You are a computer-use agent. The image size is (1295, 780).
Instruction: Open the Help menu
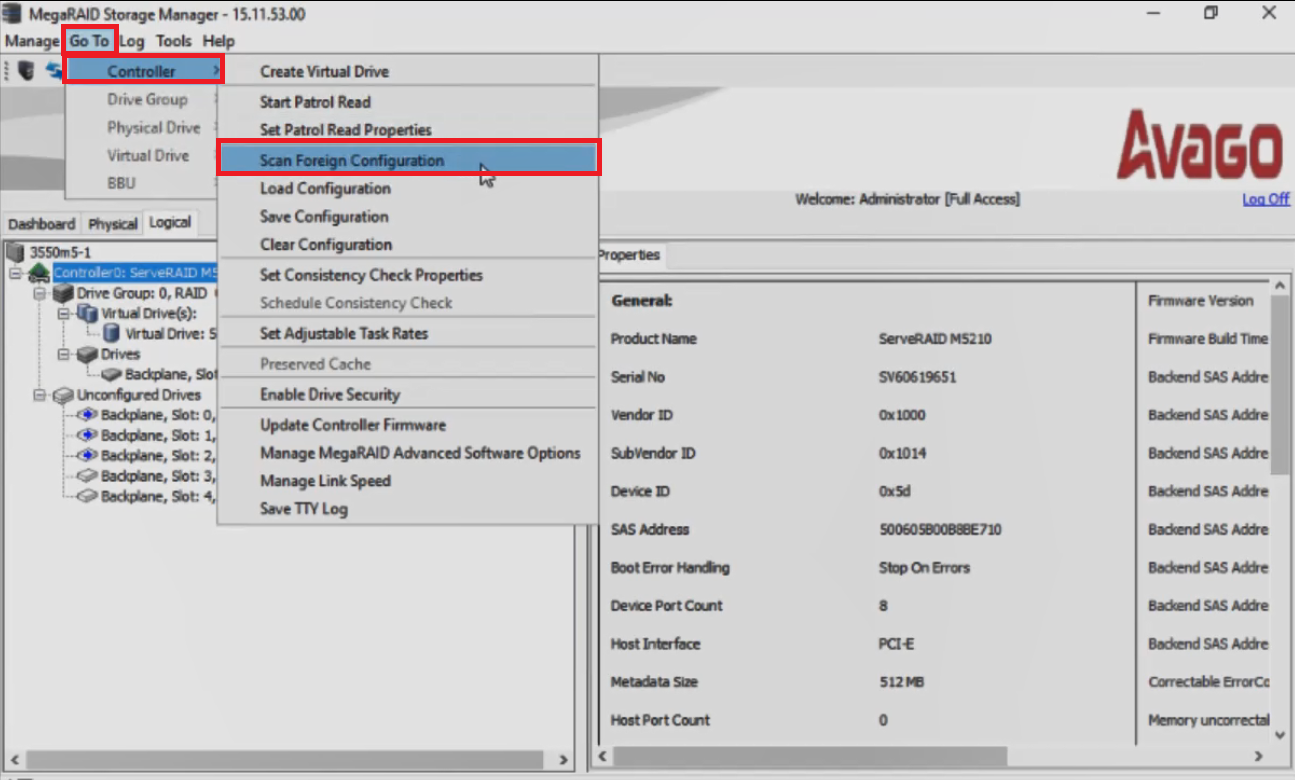pyautogui.click(x=218, y=41)
